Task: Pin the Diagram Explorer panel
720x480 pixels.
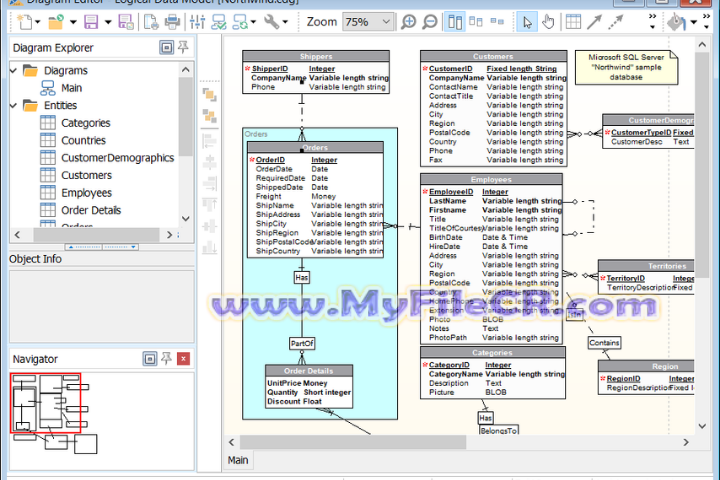Action: click(183, 47)
